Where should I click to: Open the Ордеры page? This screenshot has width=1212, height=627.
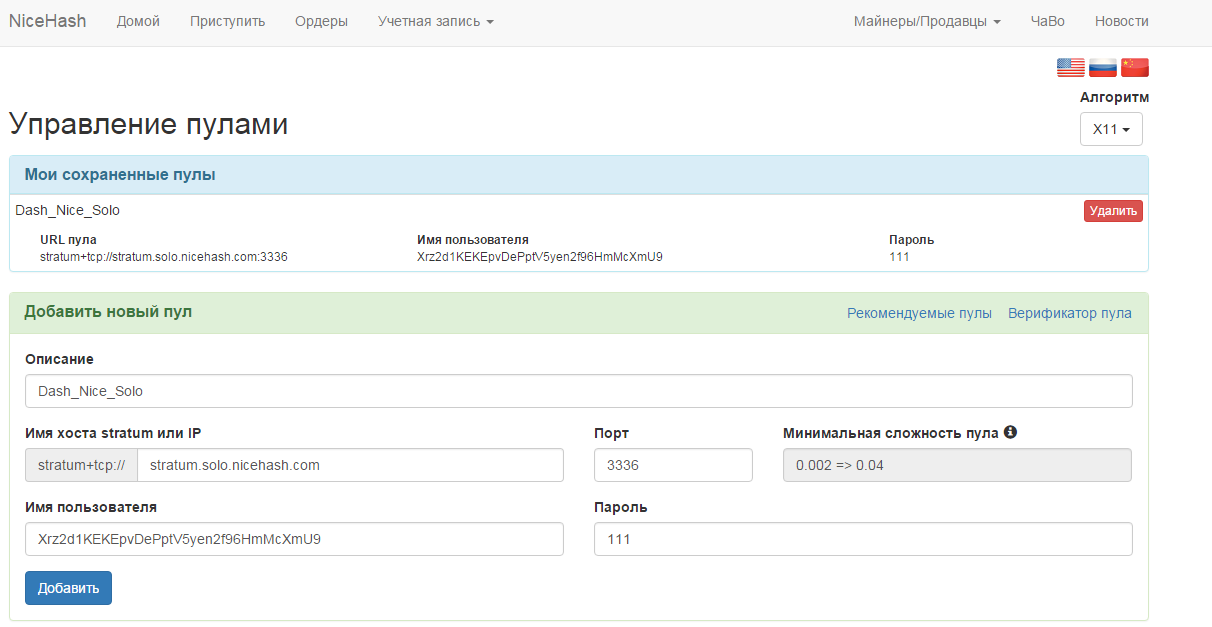[321, 21]
